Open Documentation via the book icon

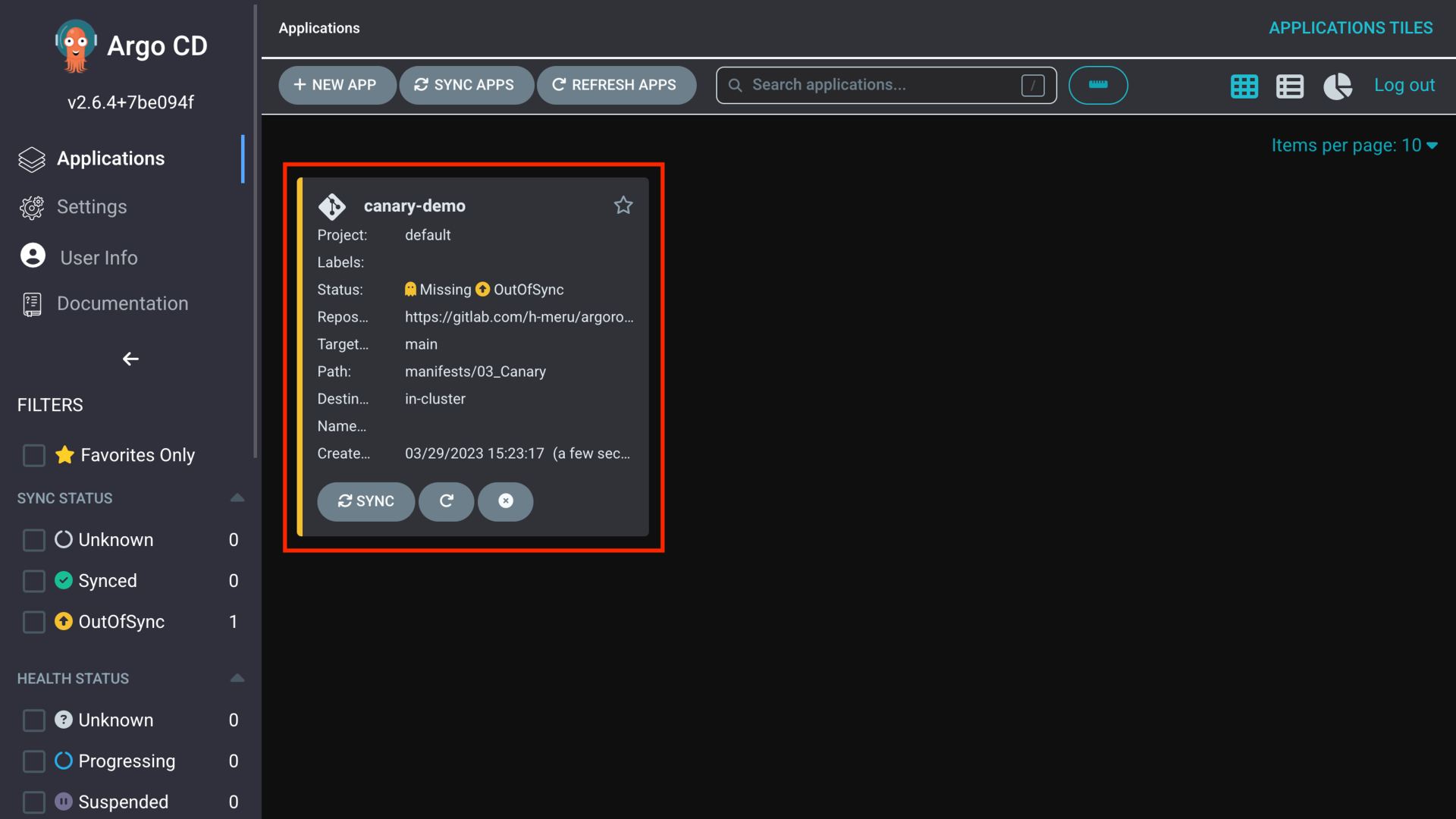click(x=31, y=303)
